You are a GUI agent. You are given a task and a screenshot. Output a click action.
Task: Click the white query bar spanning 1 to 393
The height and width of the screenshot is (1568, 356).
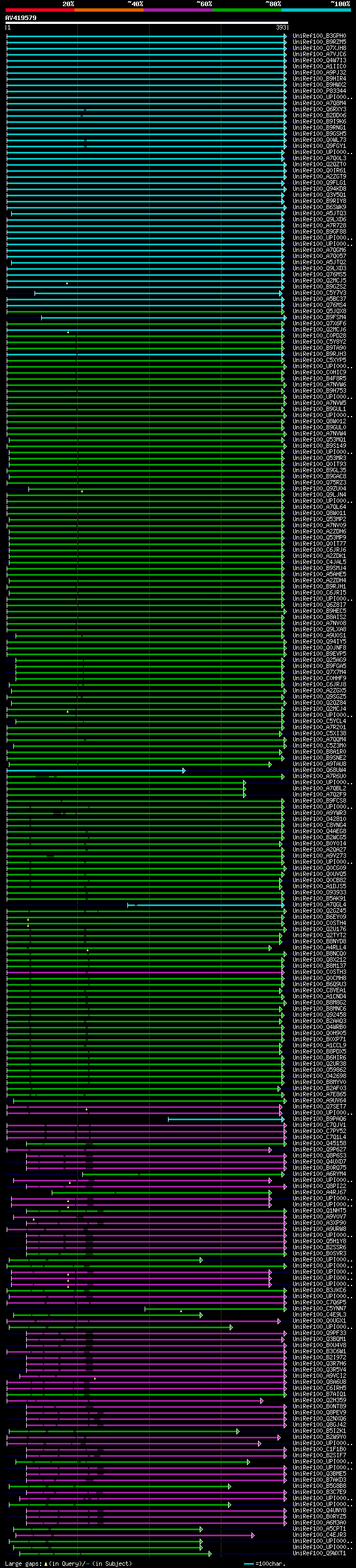[147, 22]
